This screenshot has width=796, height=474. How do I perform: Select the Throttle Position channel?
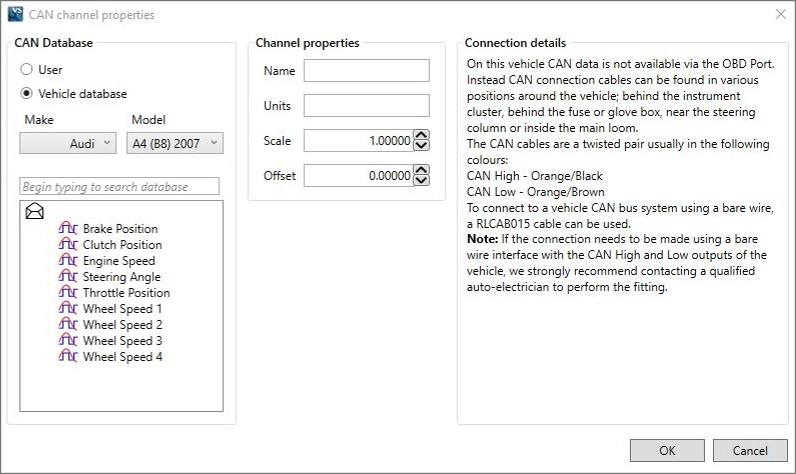(x=126, y=292)
